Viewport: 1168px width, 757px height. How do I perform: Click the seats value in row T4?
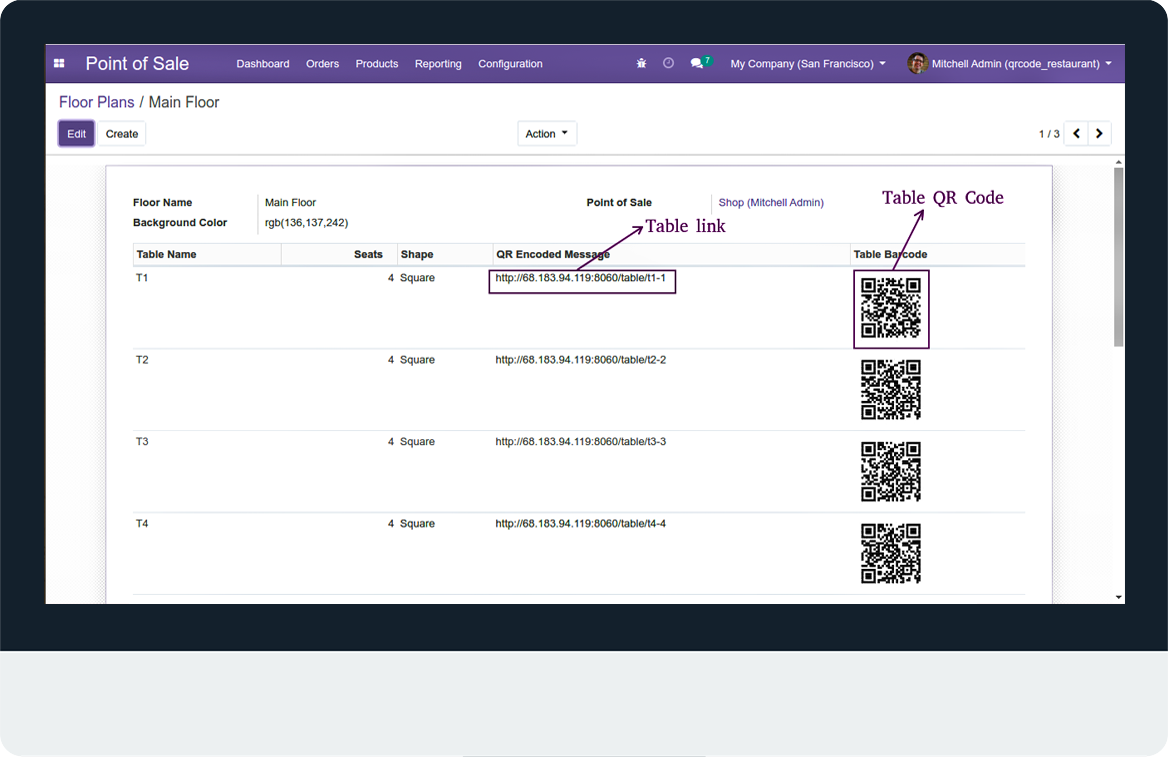390,524
